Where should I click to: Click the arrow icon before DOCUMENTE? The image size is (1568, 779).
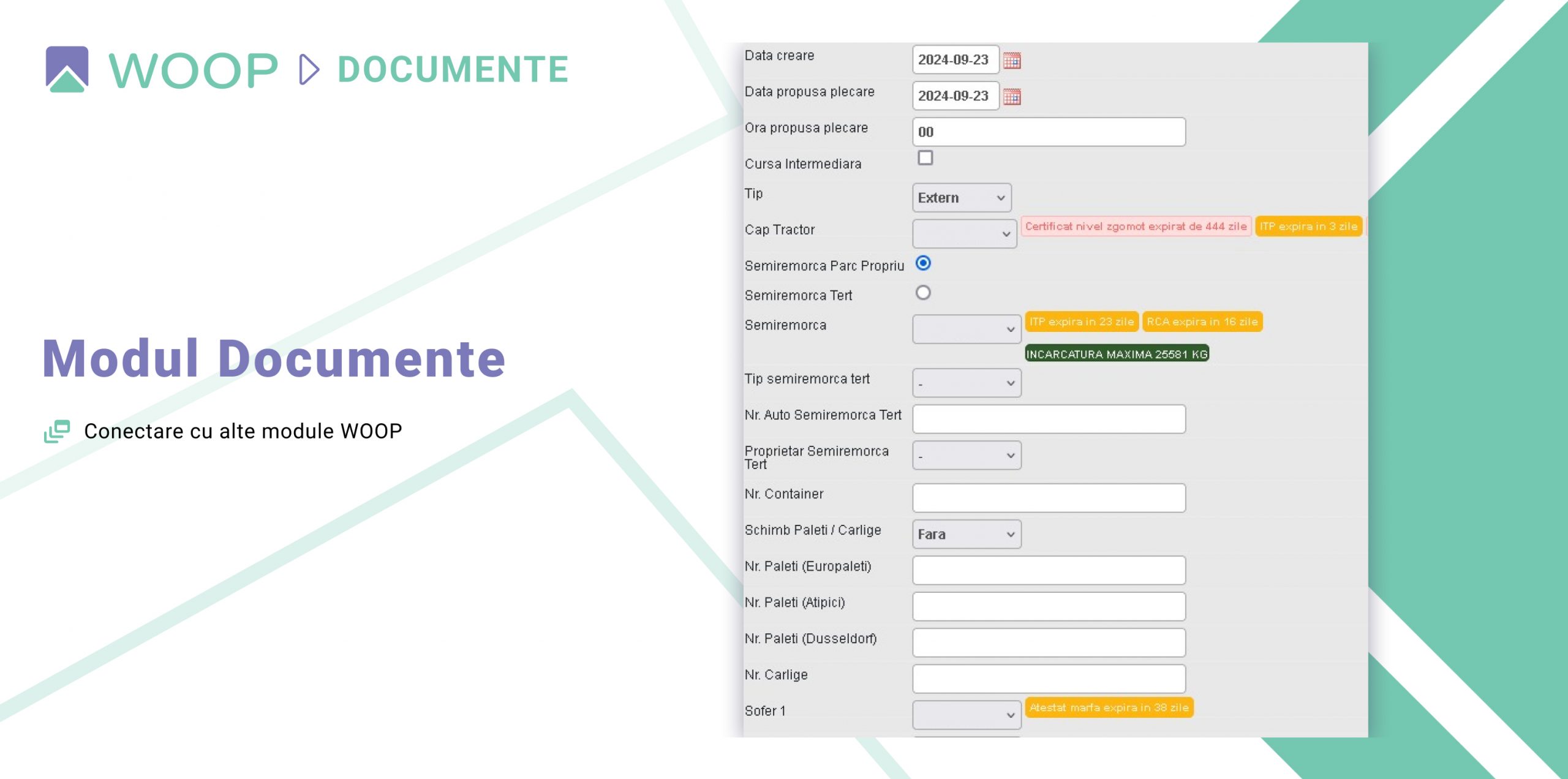(x=309, y=69)
